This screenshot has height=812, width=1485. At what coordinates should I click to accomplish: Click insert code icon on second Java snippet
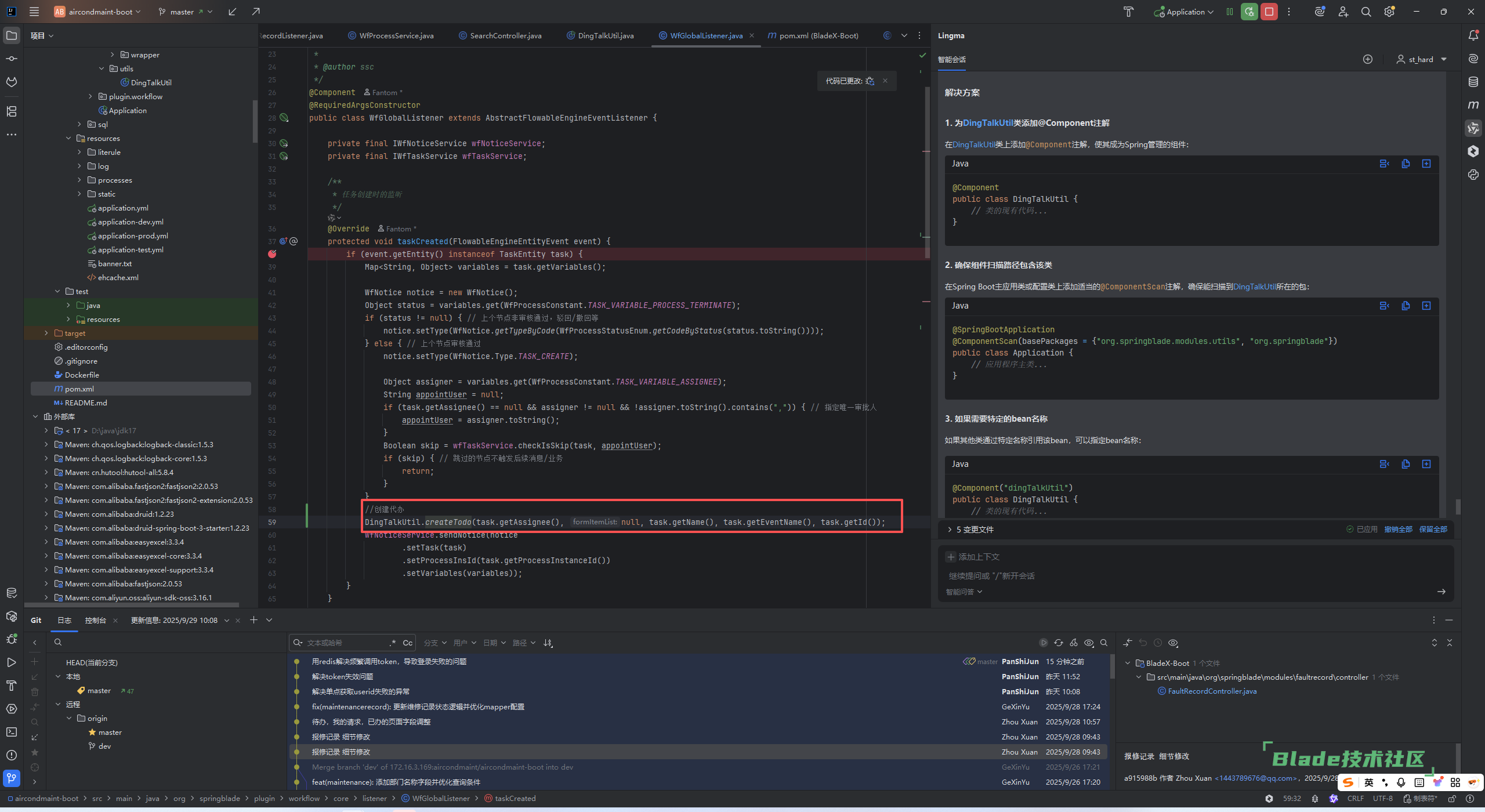1426,306
